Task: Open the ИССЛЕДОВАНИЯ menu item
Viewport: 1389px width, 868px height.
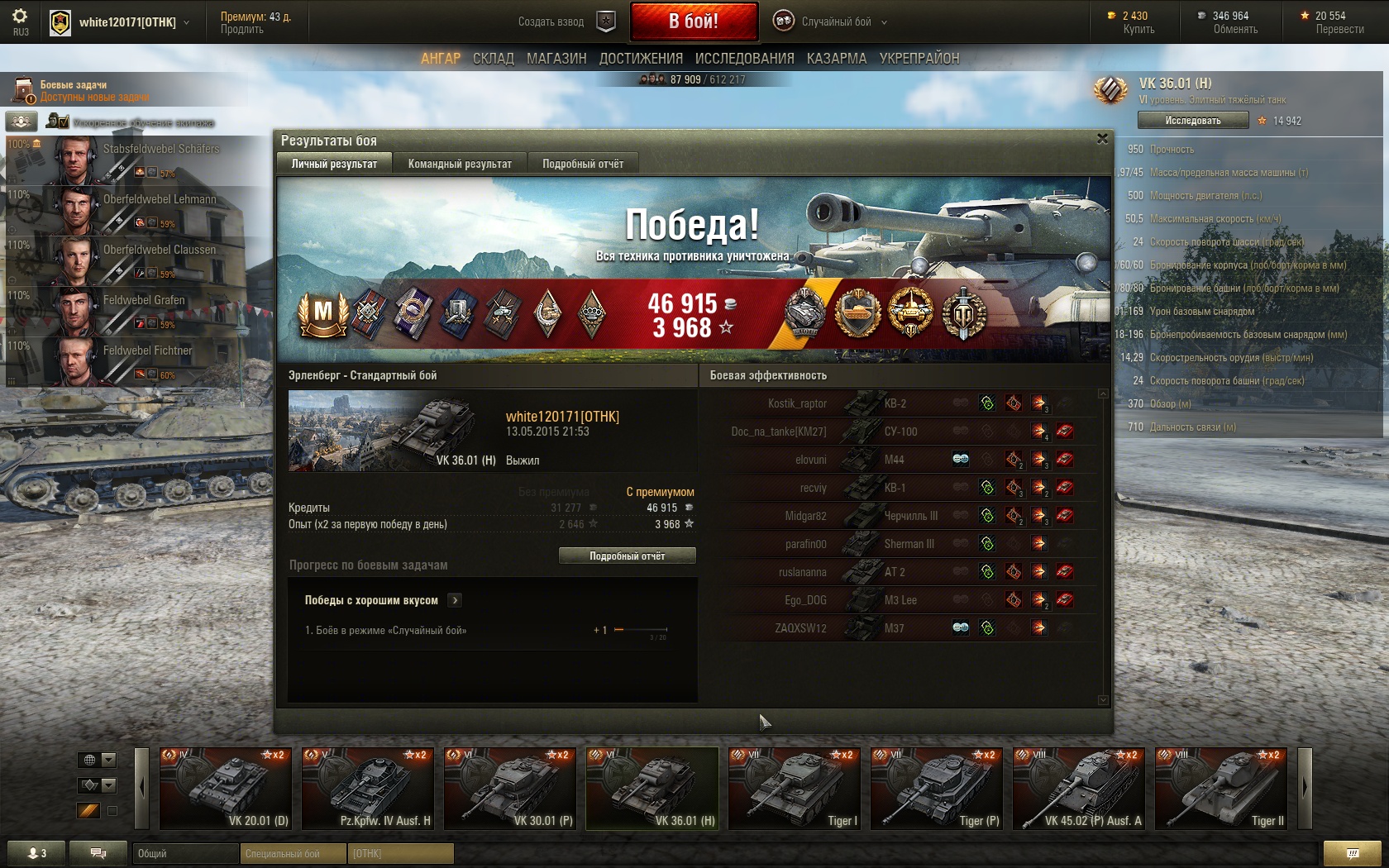Action: (744, 59)
